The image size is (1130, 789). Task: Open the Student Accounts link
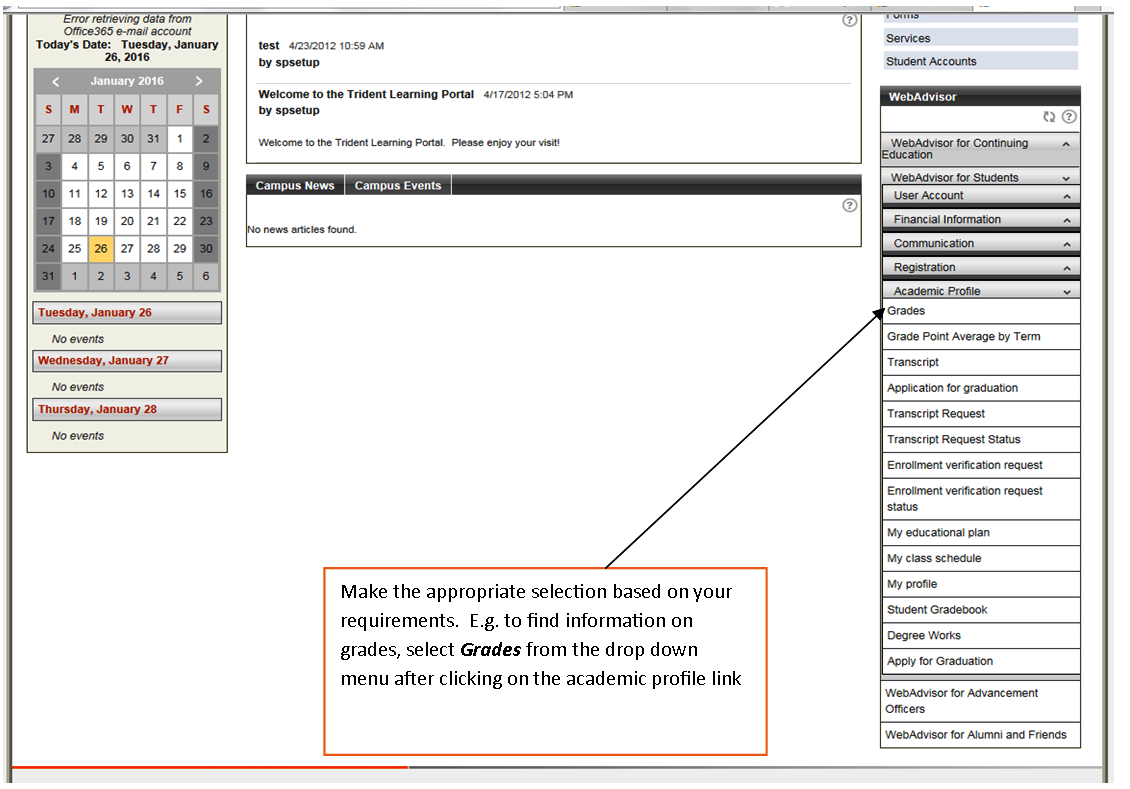click(931, 61)
